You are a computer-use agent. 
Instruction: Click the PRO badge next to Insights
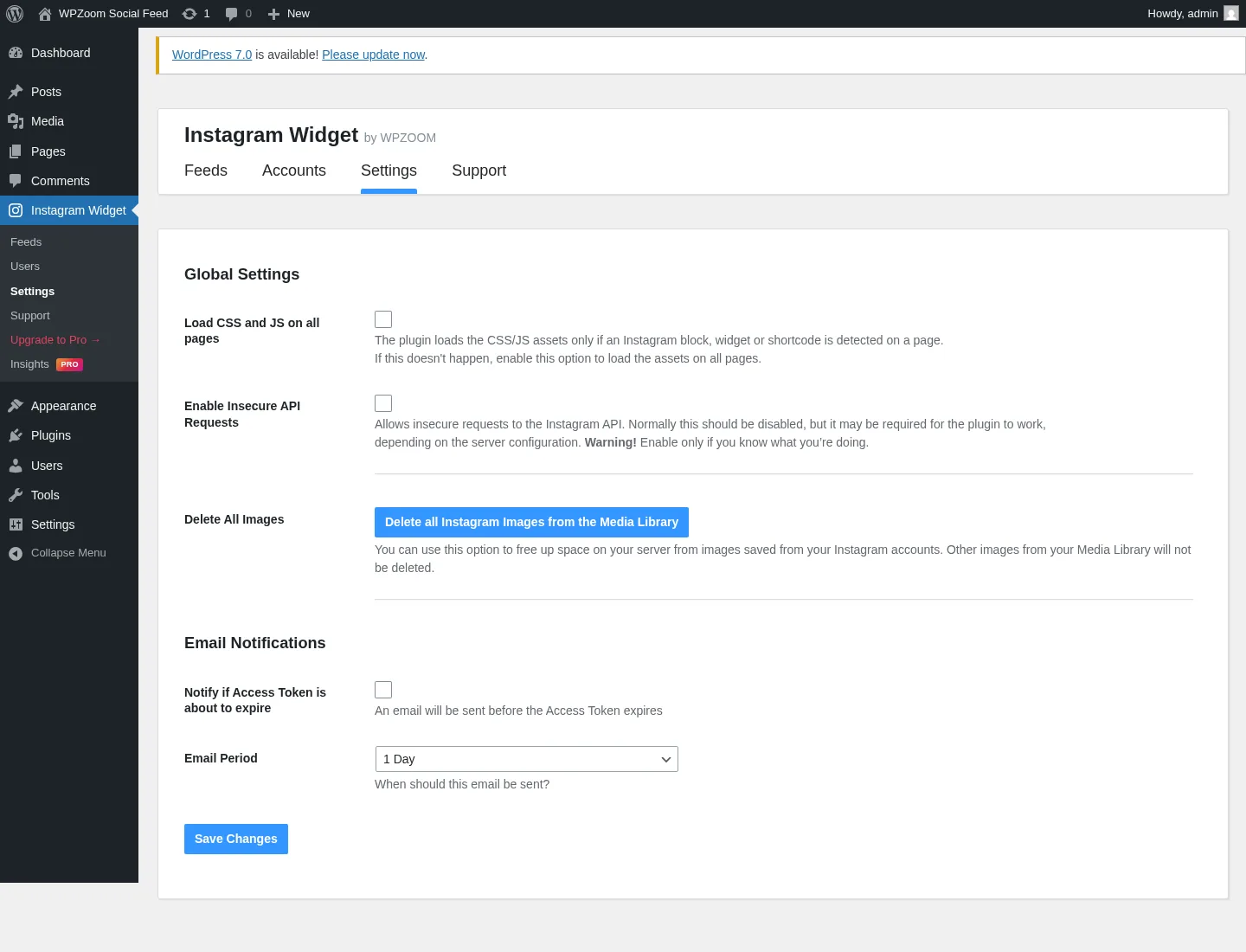[x=70, y=364]
